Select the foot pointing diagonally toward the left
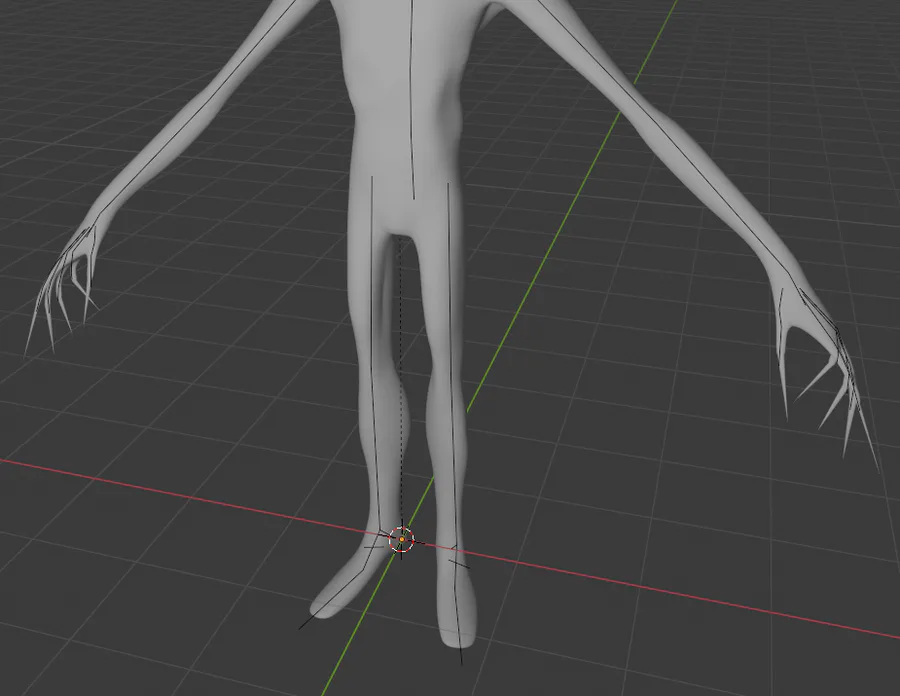The height and width of the screenshot is (696, 900). (x=345, y=581)
